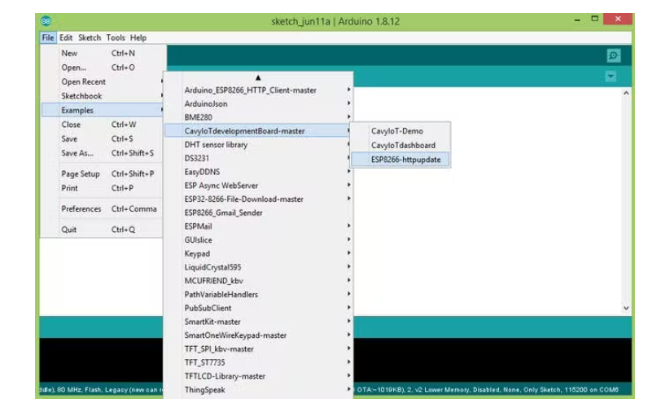Viewport: 652px width, 415px height.
Task: Maximize the Arduino window
Action: (595, 19)
